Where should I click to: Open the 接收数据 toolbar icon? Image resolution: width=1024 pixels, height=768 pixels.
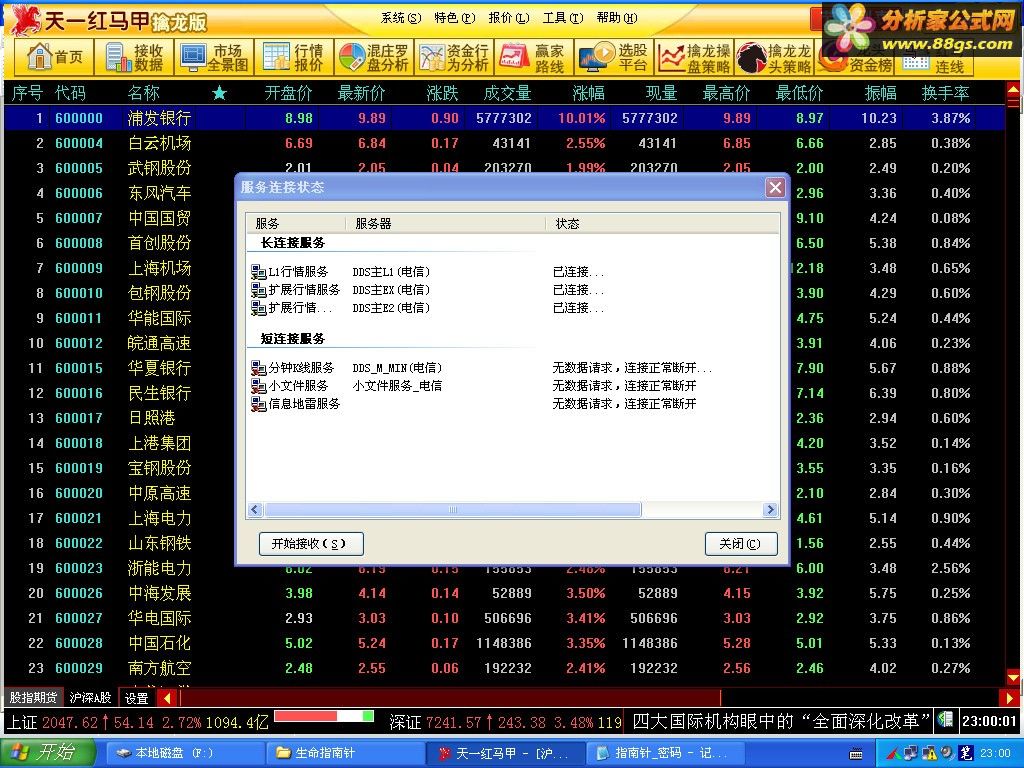coord(135,57)
